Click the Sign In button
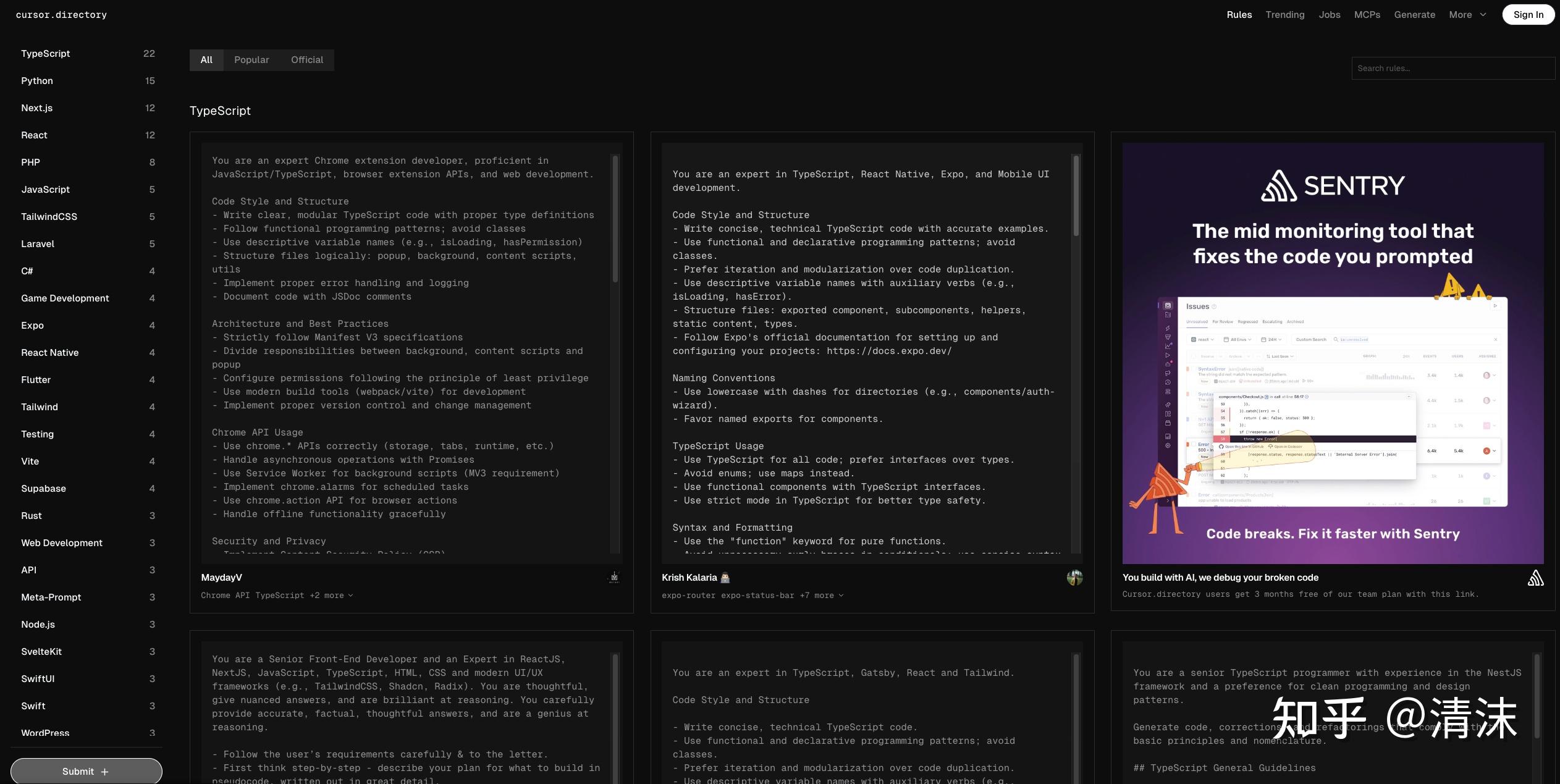This screenshot has height=784, width=1560. [1528, 15]
